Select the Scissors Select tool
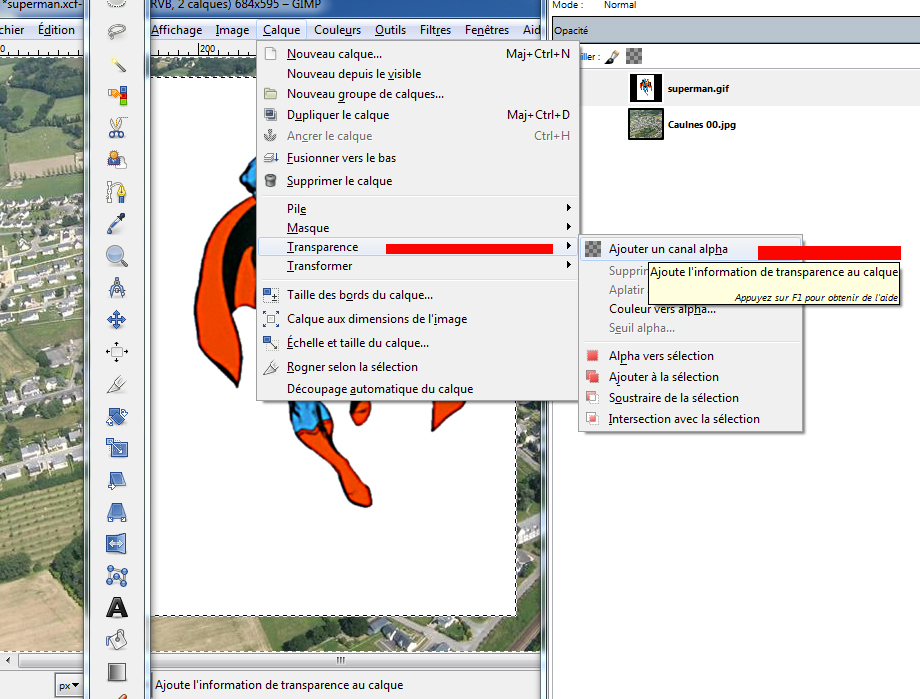This screenshot has height=699, width=920. [x=117, y=127]
